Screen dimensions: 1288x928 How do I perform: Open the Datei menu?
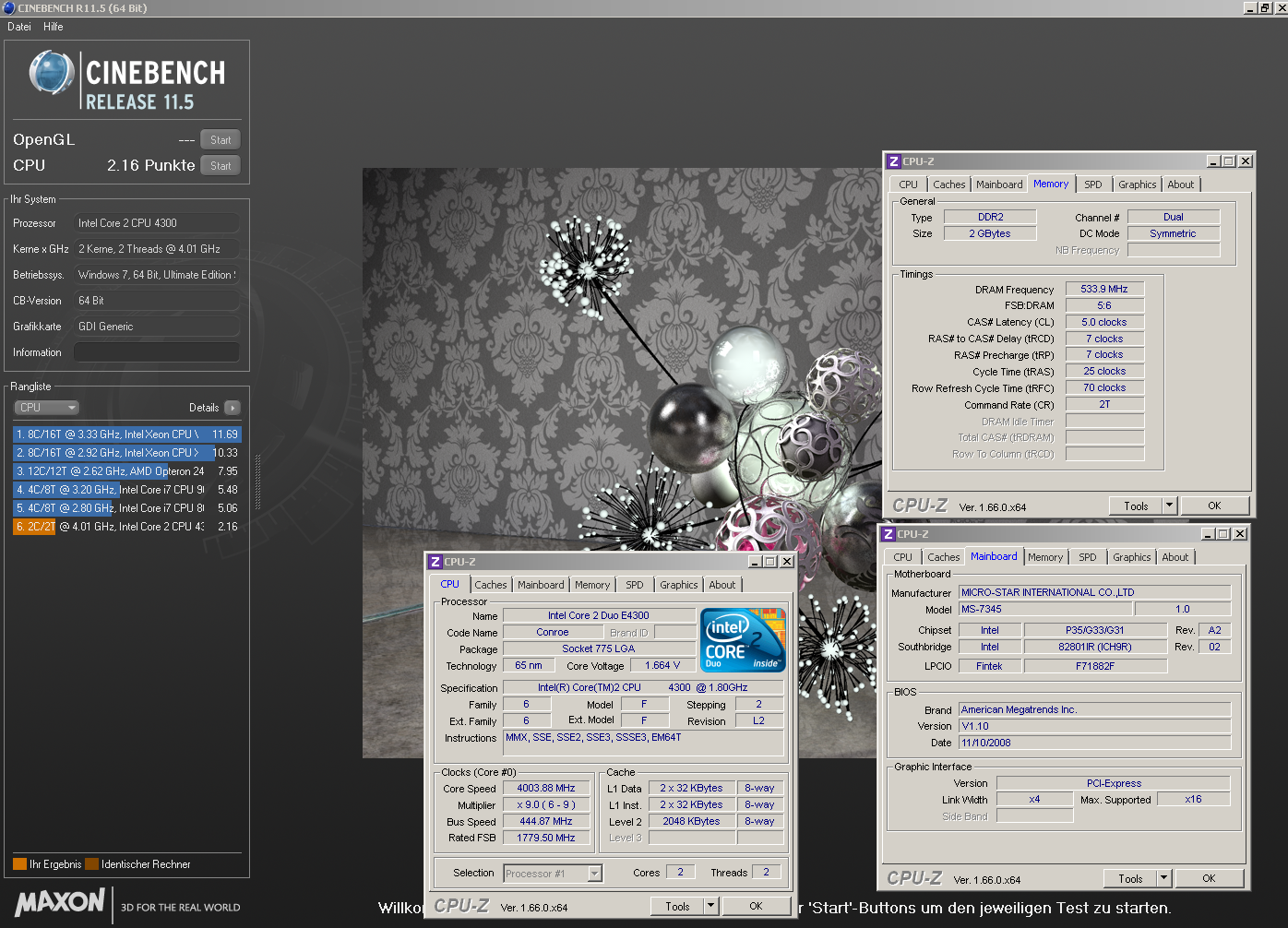pos(19,27)
